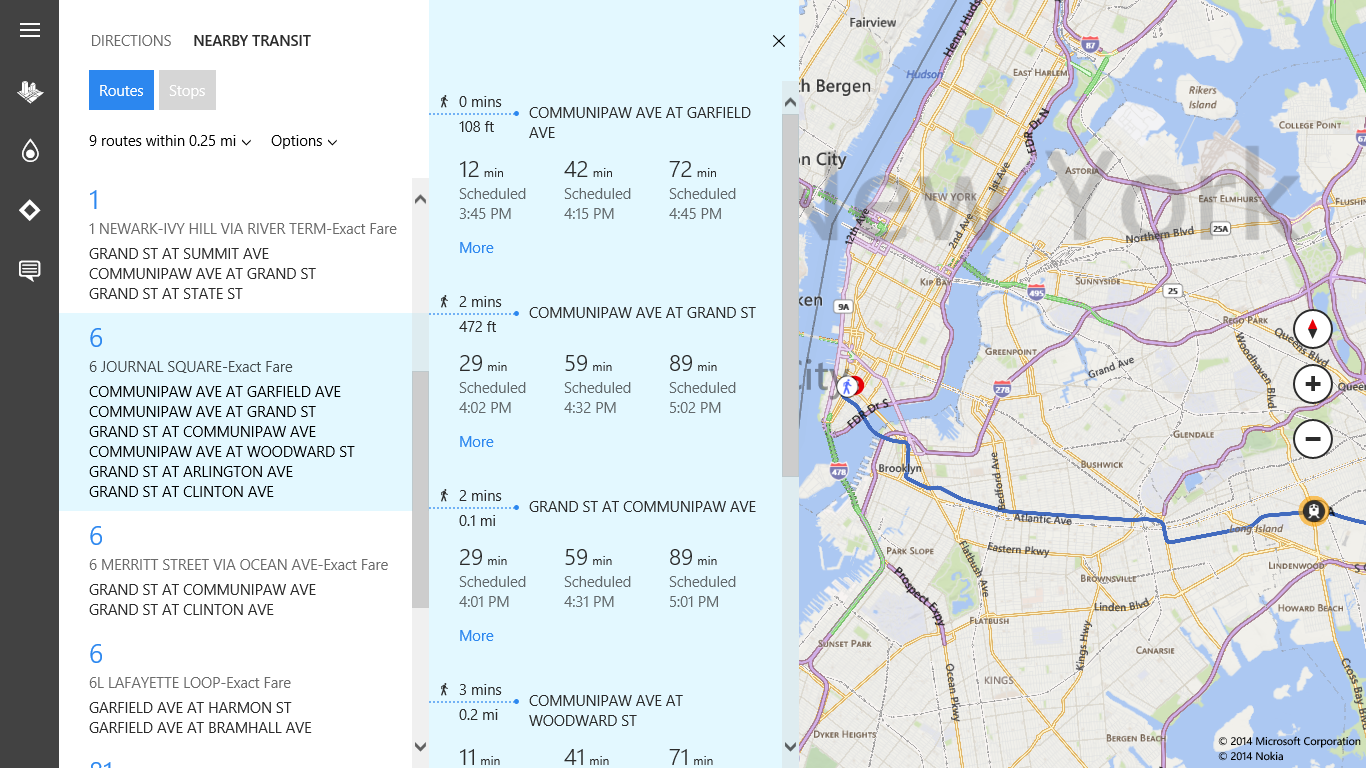Switch to the Stops view
This screenshot has width=1366, height=768.
coord(187,90)
